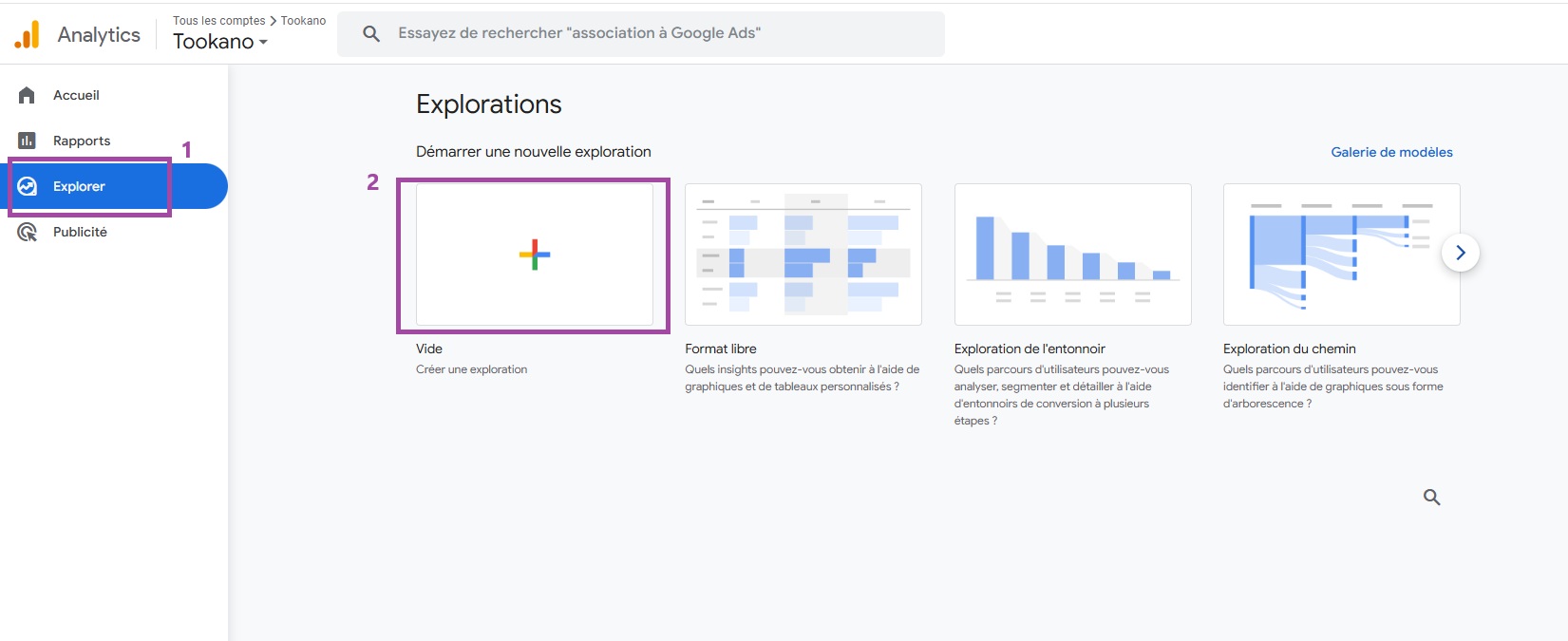
Task: Select Publicité in the left navigation
Action: click(80, 232)
